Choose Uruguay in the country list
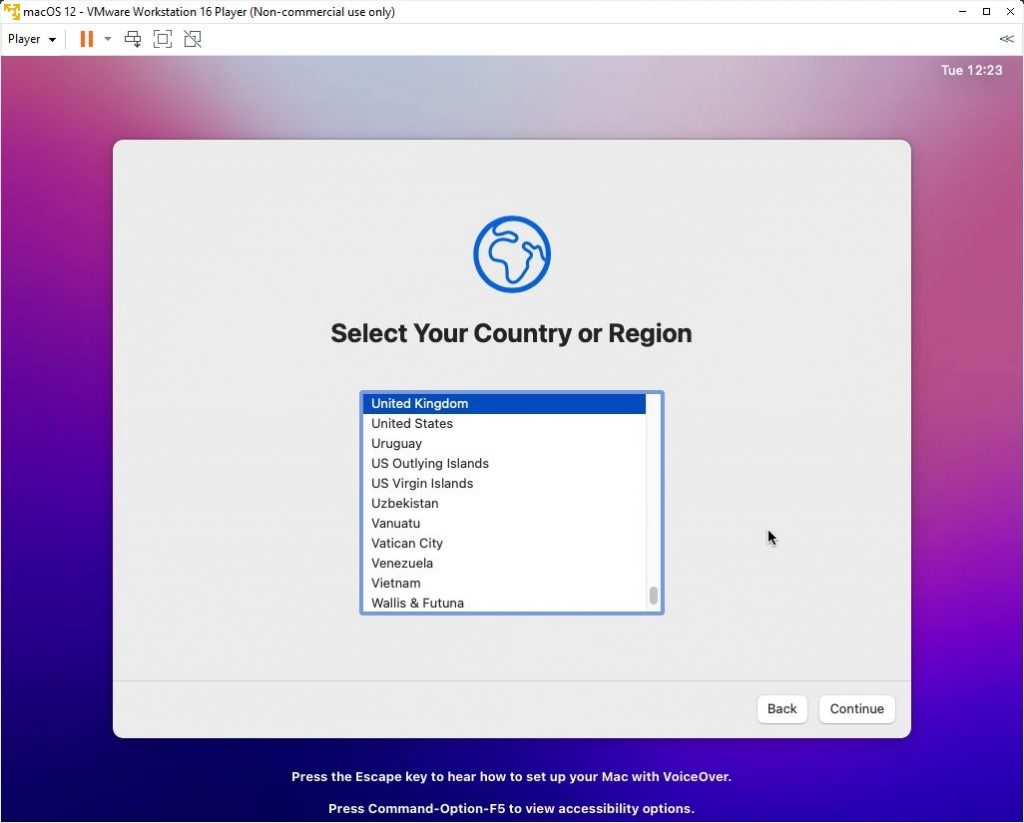Viewport: 1024px width, 823px height. pos(397,443)
